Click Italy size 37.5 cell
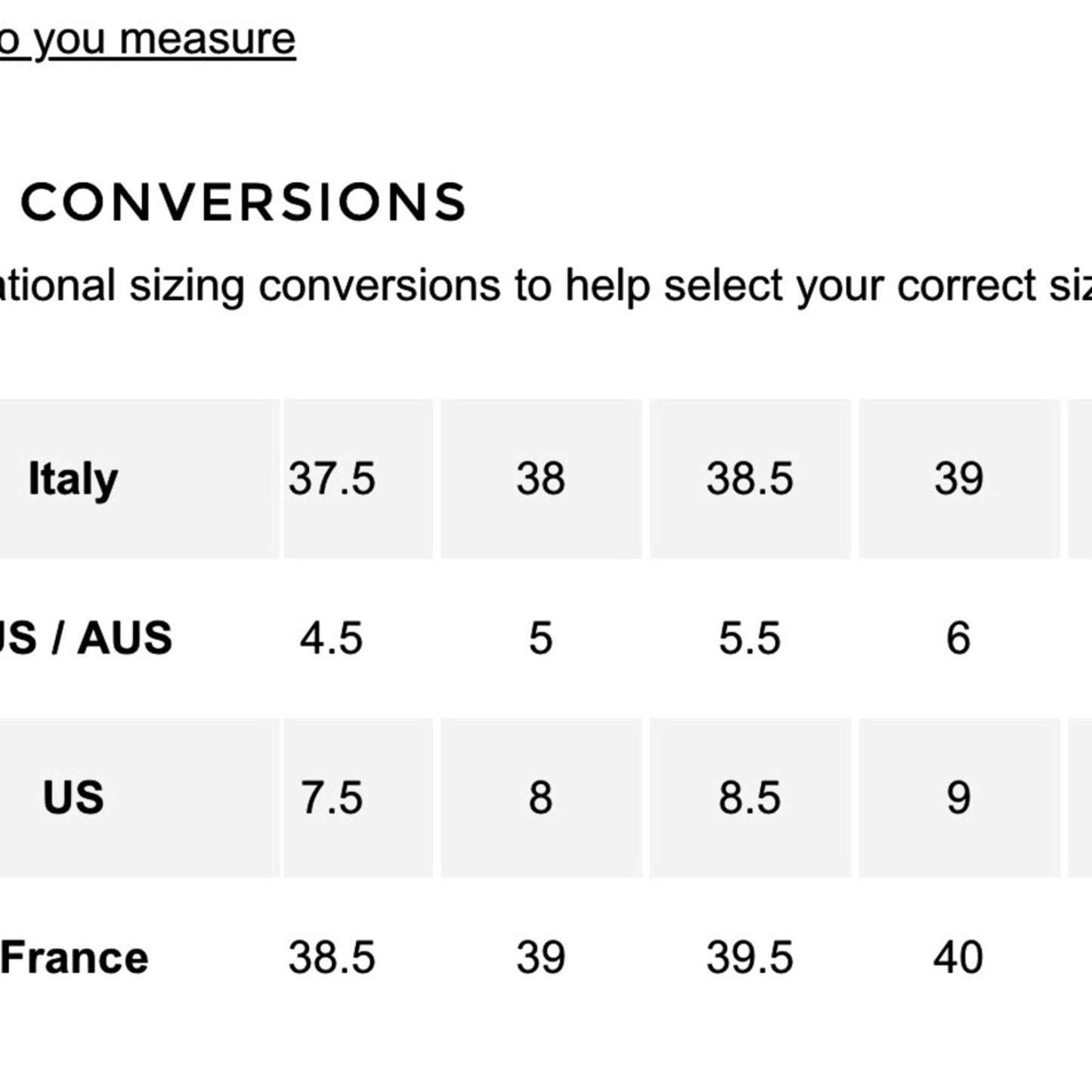The height and width of the screenshot is (1092, 1092). [x=332, y=479]
